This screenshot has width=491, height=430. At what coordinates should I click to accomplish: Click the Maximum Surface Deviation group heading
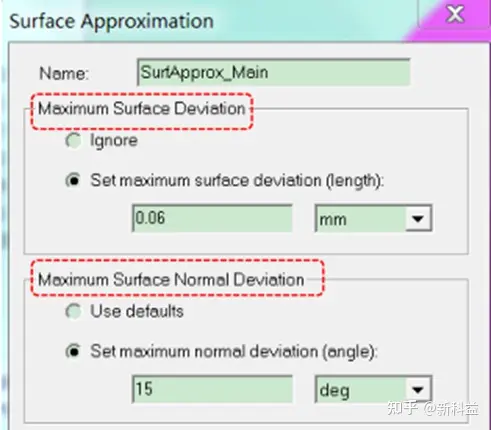point(142,109)
